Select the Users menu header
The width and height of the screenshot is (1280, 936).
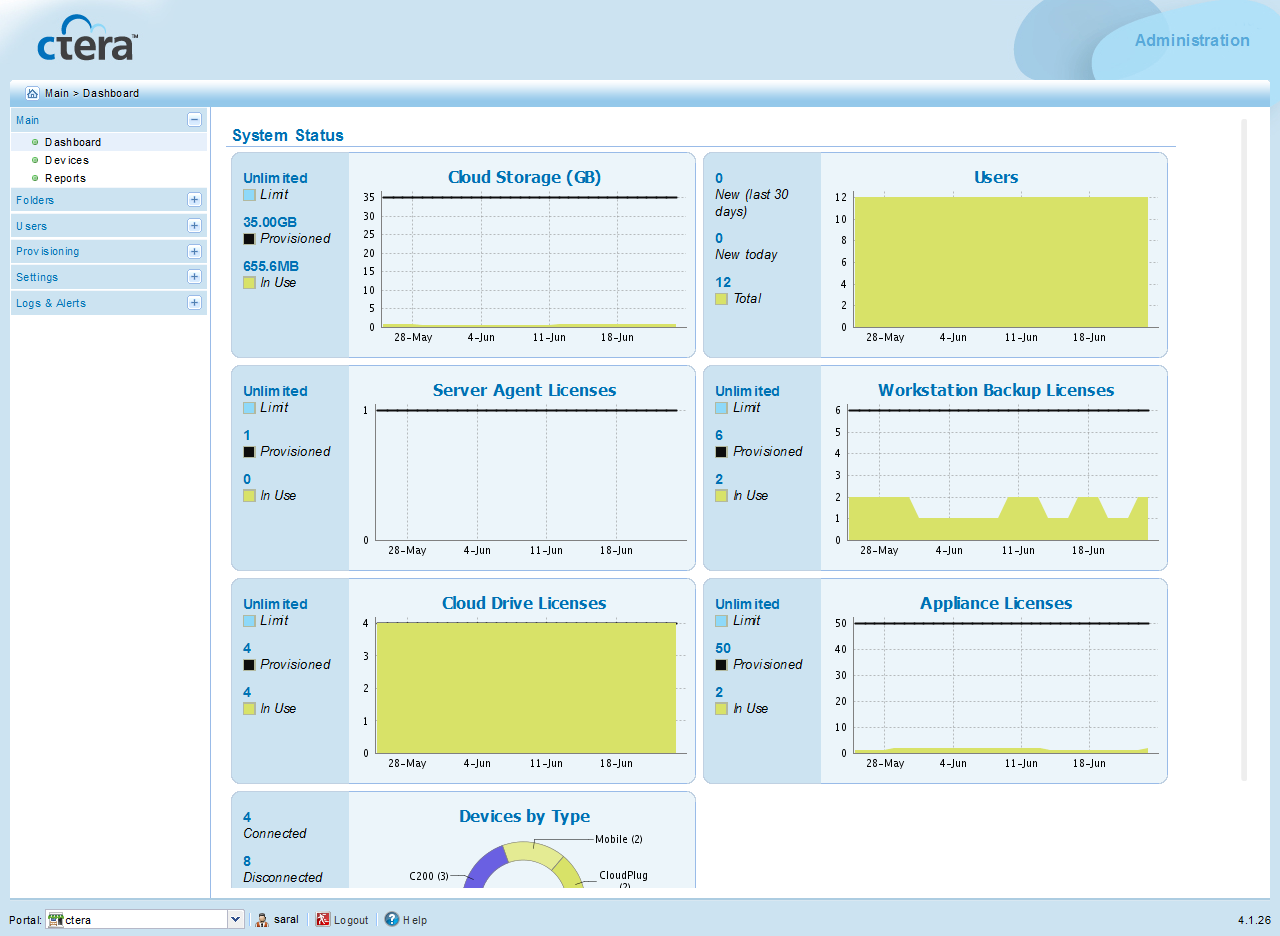point(109,226)
